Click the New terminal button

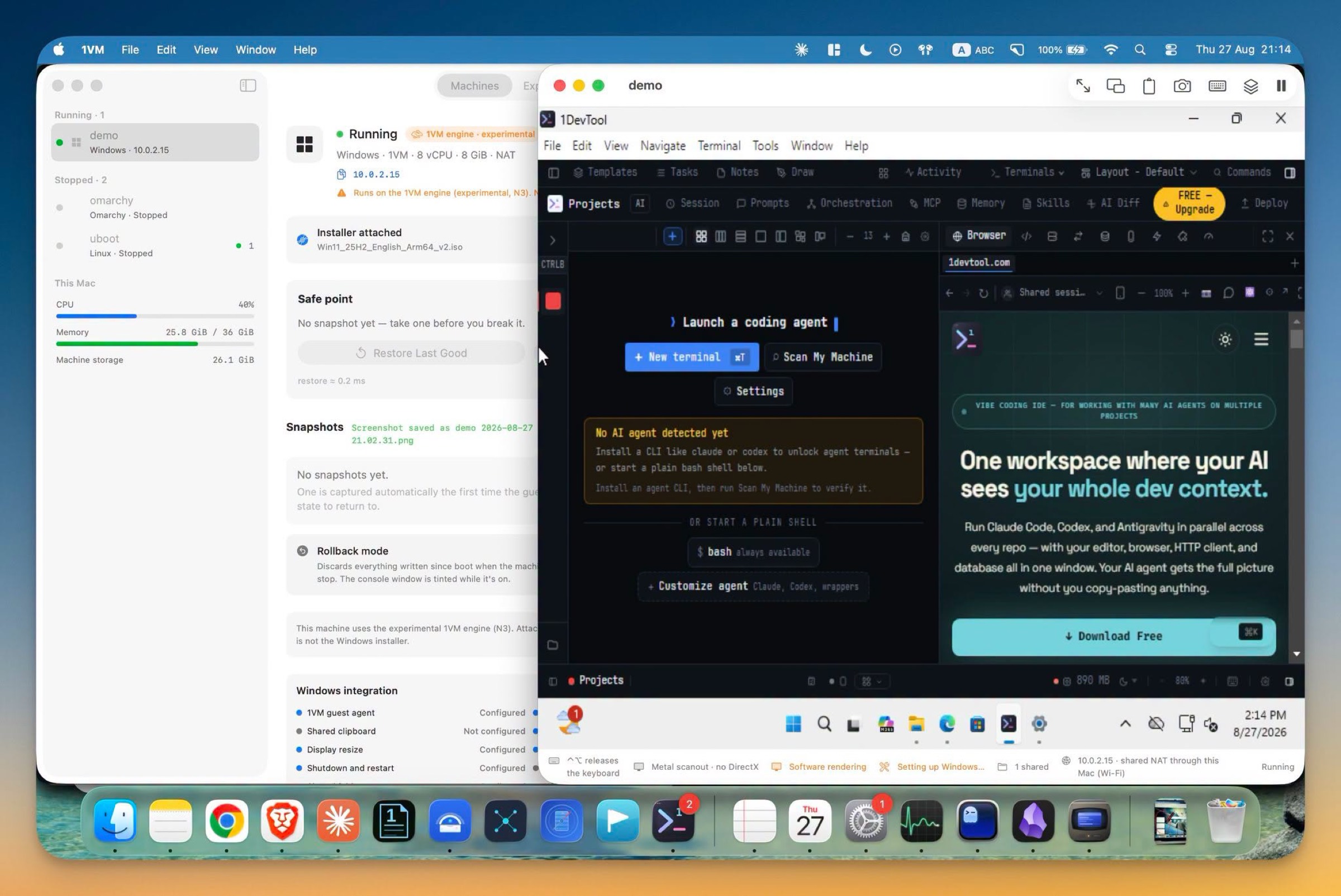coord(691,357)
